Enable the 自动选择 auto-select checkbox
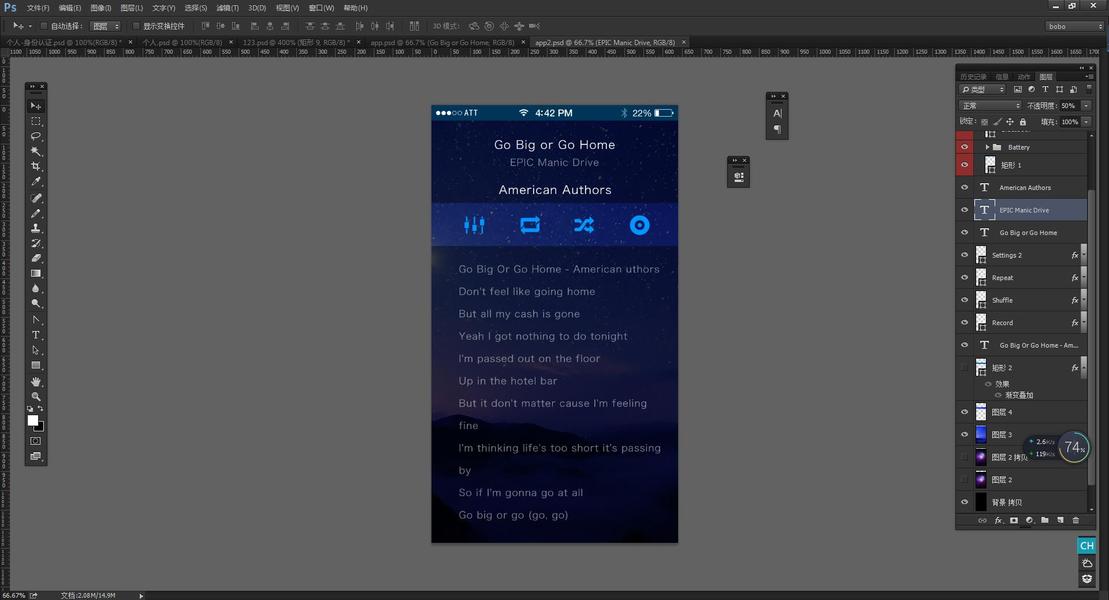Viewport: 1109px width, 600px height. [x=44, y=26]
